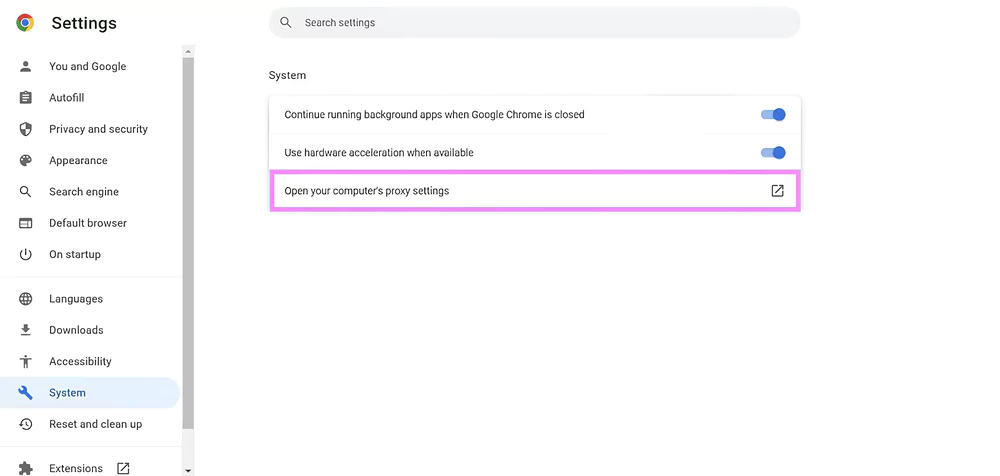
Task: Select the Appearance menu item
Action: coord(90,160)
